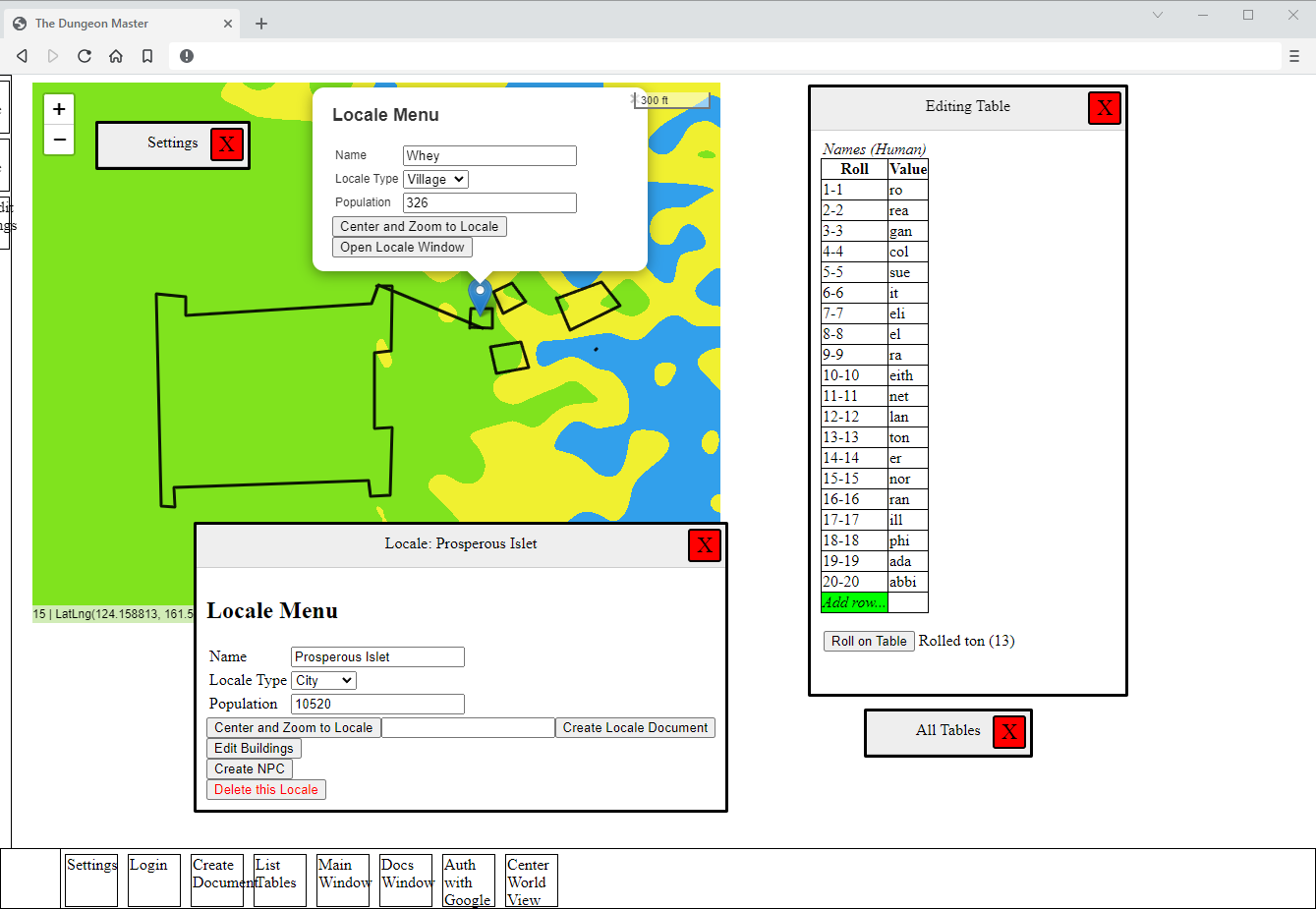Open the browser hamburger menu

coord(1294,56)
